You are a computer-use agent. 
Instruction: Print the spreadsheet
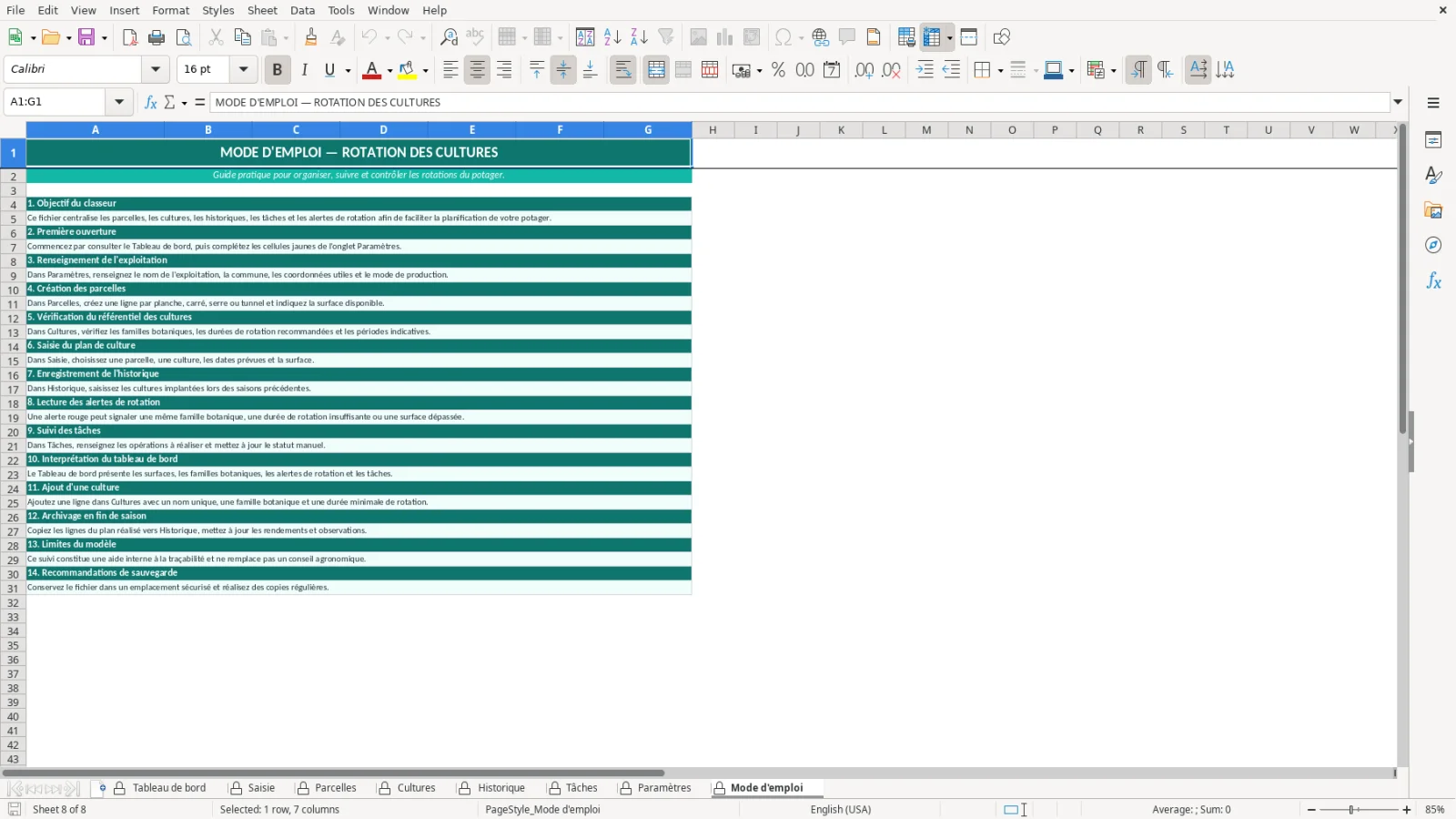click(157, 37)
